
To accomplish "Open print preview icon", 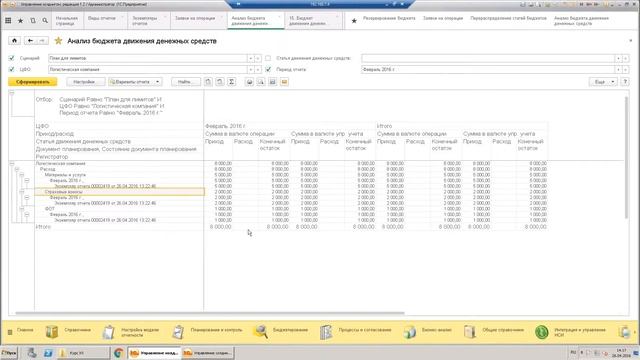I will (x=260, y=82).
